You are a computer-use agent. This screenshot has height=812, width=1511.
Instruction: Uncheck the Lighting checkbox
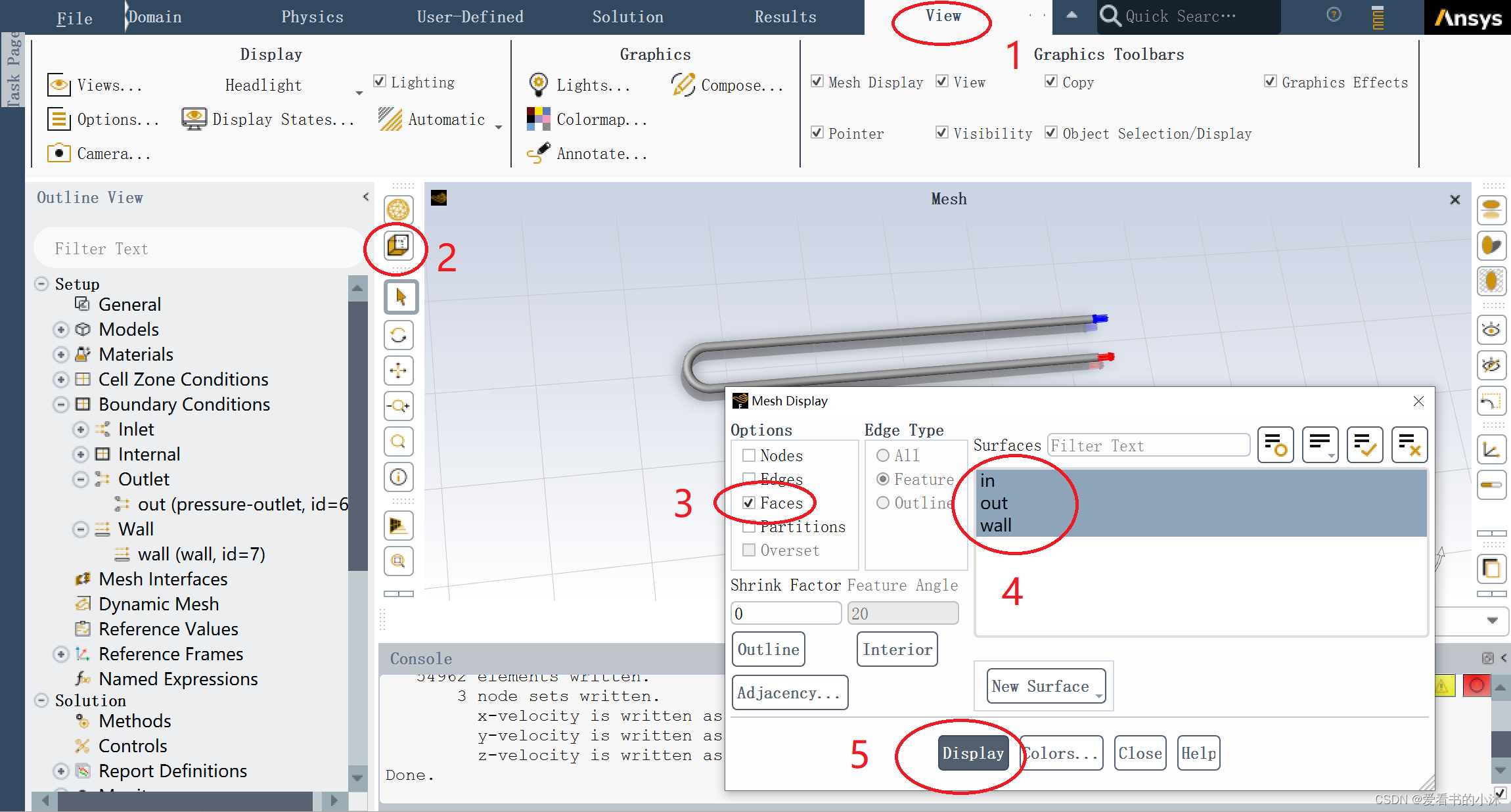[379, 81]
